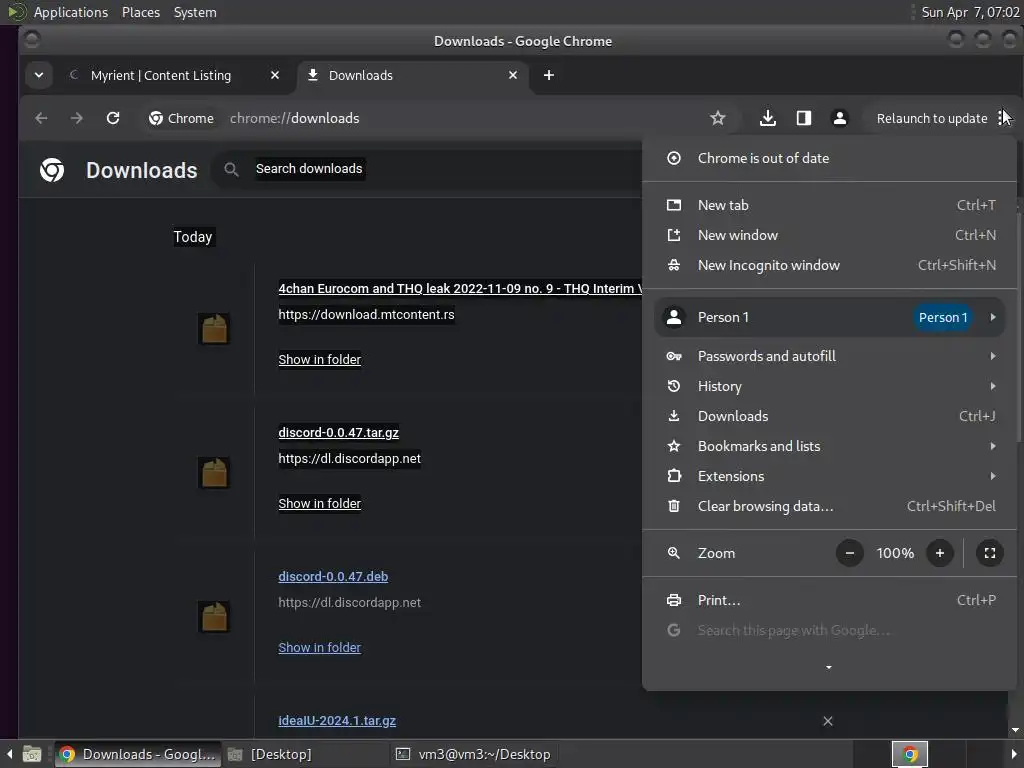Click the package icon for 4chan Eurocom leak
This screenshot has width=1024, height=768.
coord(214,328)
